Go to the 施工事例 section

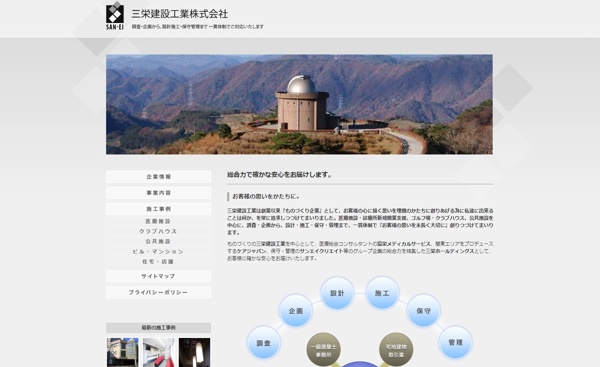(158, 209)
